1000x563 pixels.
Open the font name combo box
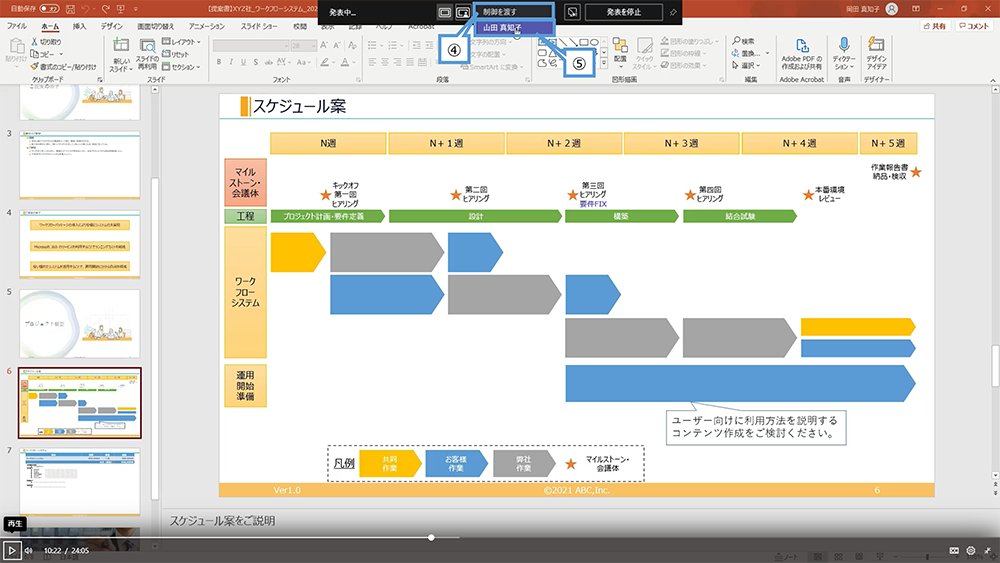[251, 46]
